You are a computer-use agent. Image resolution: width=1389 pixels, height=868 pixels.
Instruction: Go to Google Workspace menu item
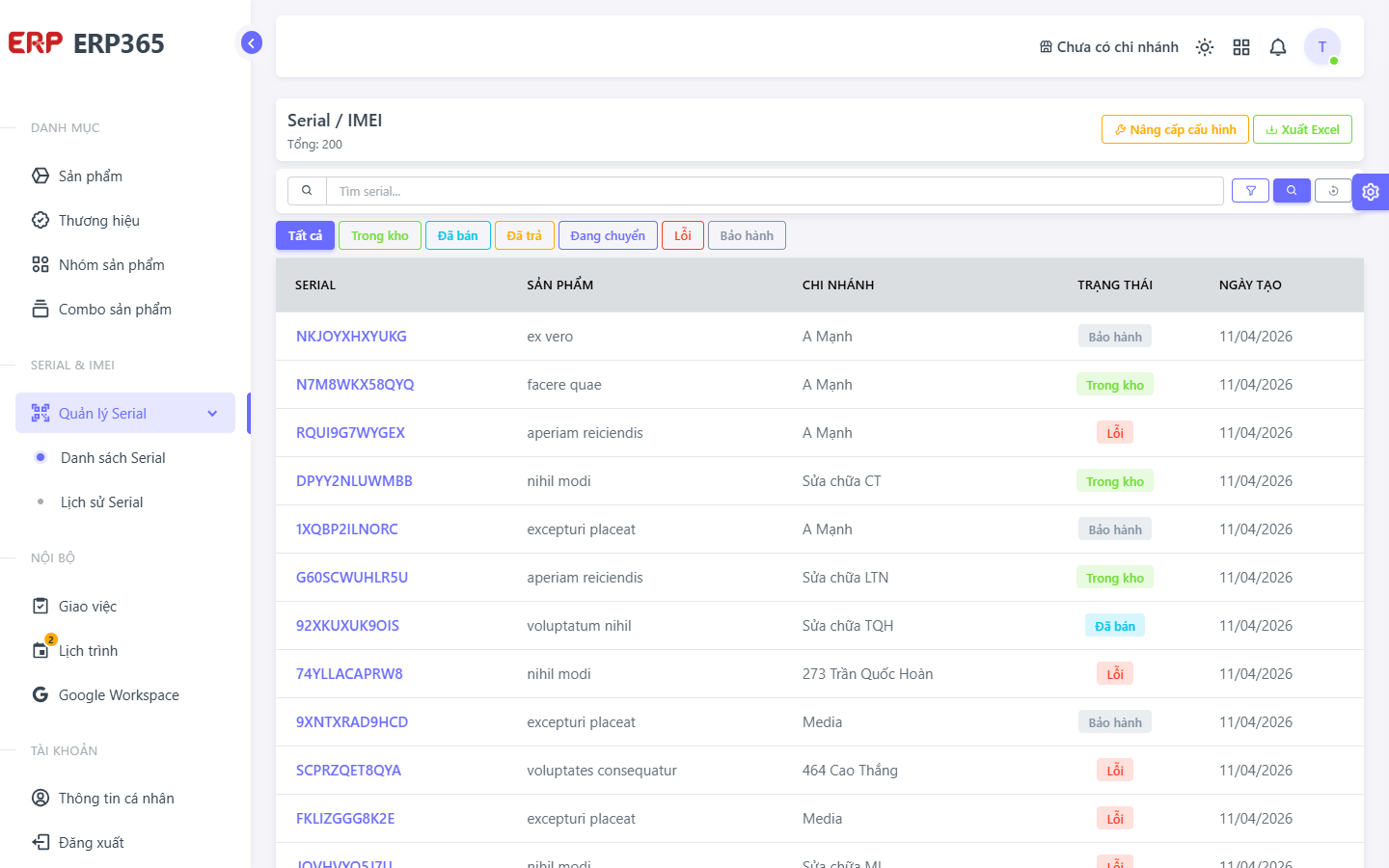(119, 695)
